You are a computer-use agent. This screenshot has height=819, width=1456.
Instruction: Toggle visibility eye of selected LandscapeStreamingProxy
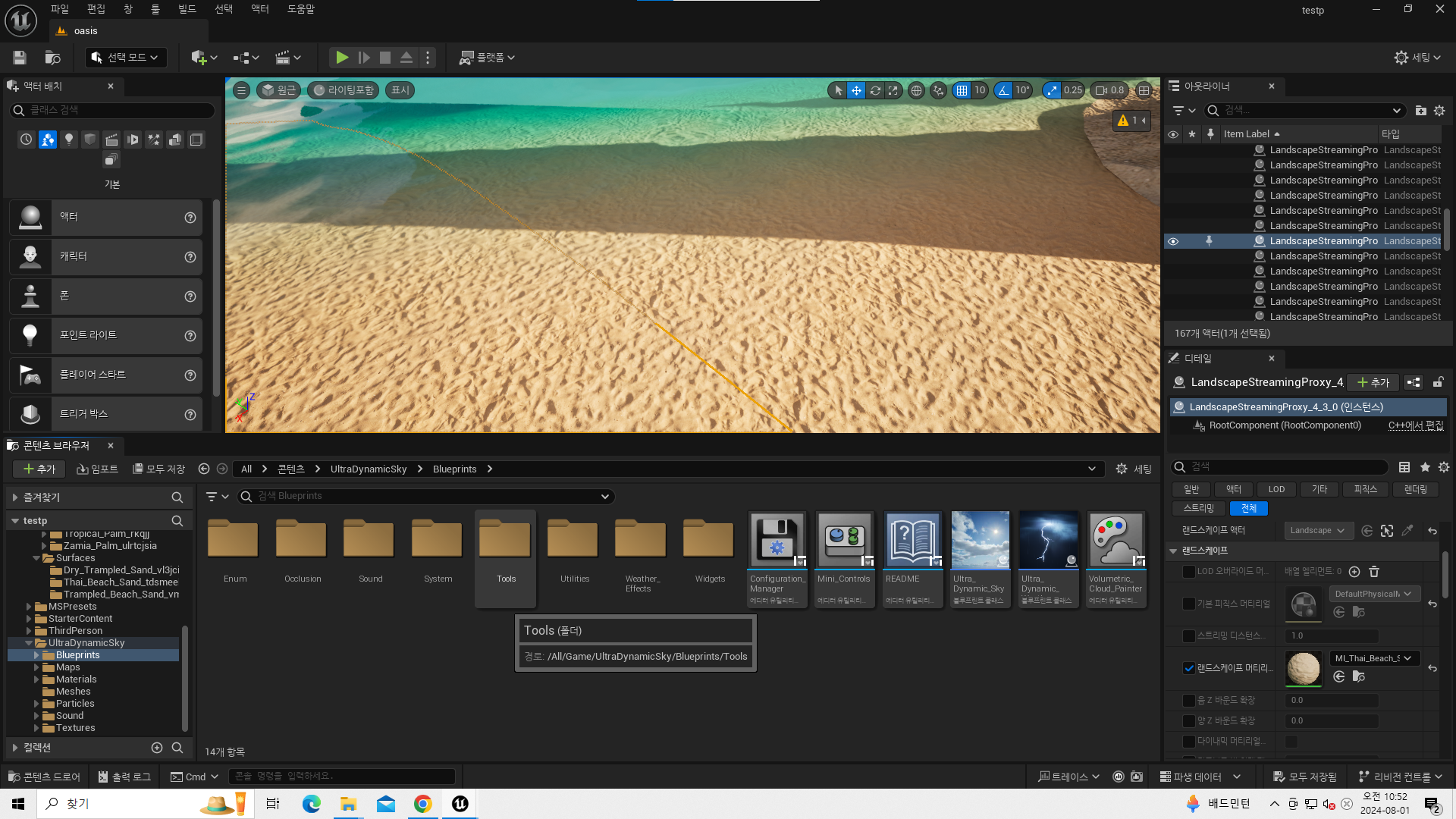point(1173,241)
